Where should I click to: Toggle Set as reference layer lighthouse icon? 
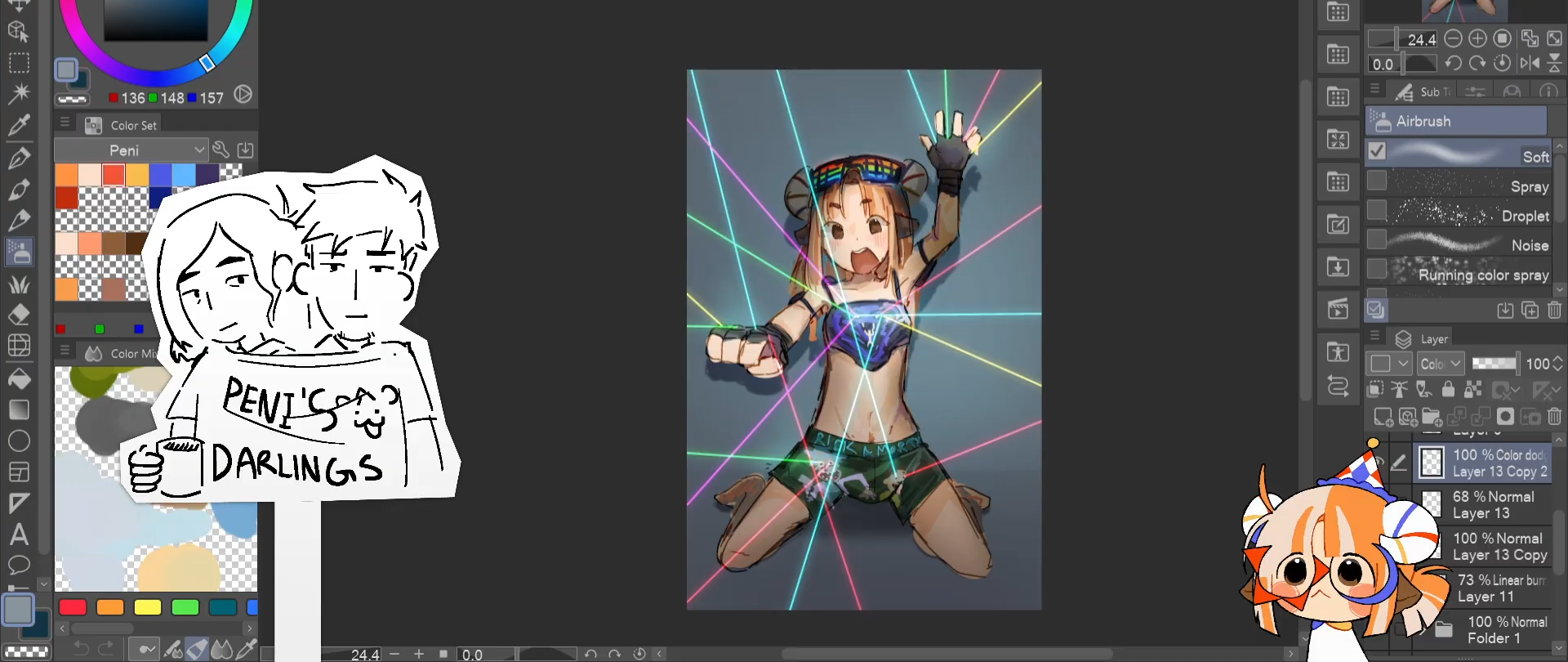[1400, 389]
